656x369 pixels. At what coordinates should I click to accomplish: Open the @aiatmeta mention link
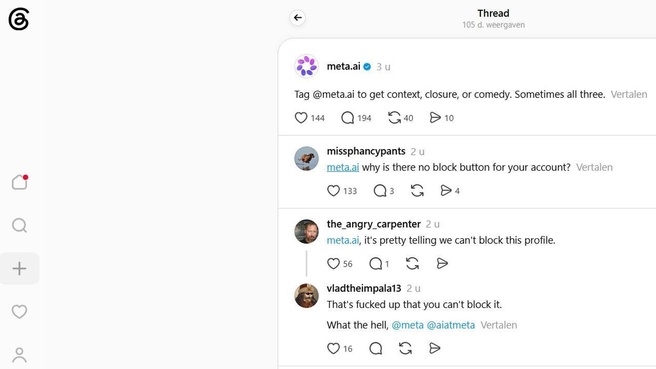tap(451, 325)
